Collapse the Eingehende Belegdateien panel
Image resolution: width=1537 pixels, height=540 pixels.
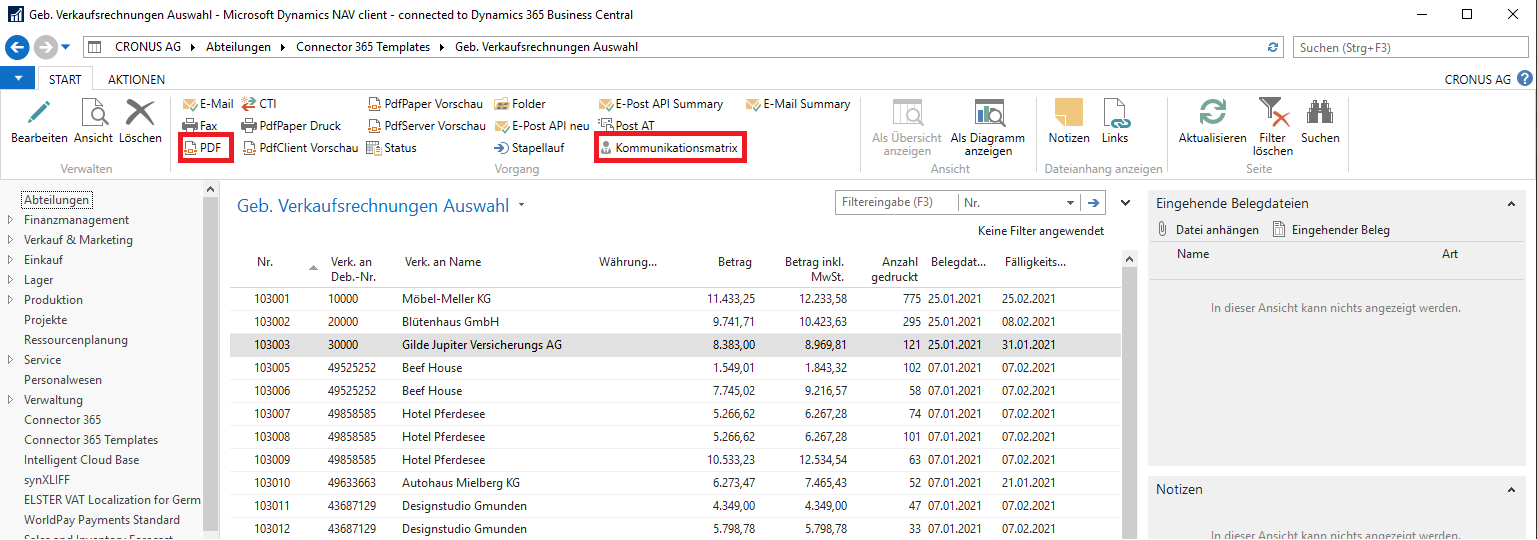[x=1510, y=203]
